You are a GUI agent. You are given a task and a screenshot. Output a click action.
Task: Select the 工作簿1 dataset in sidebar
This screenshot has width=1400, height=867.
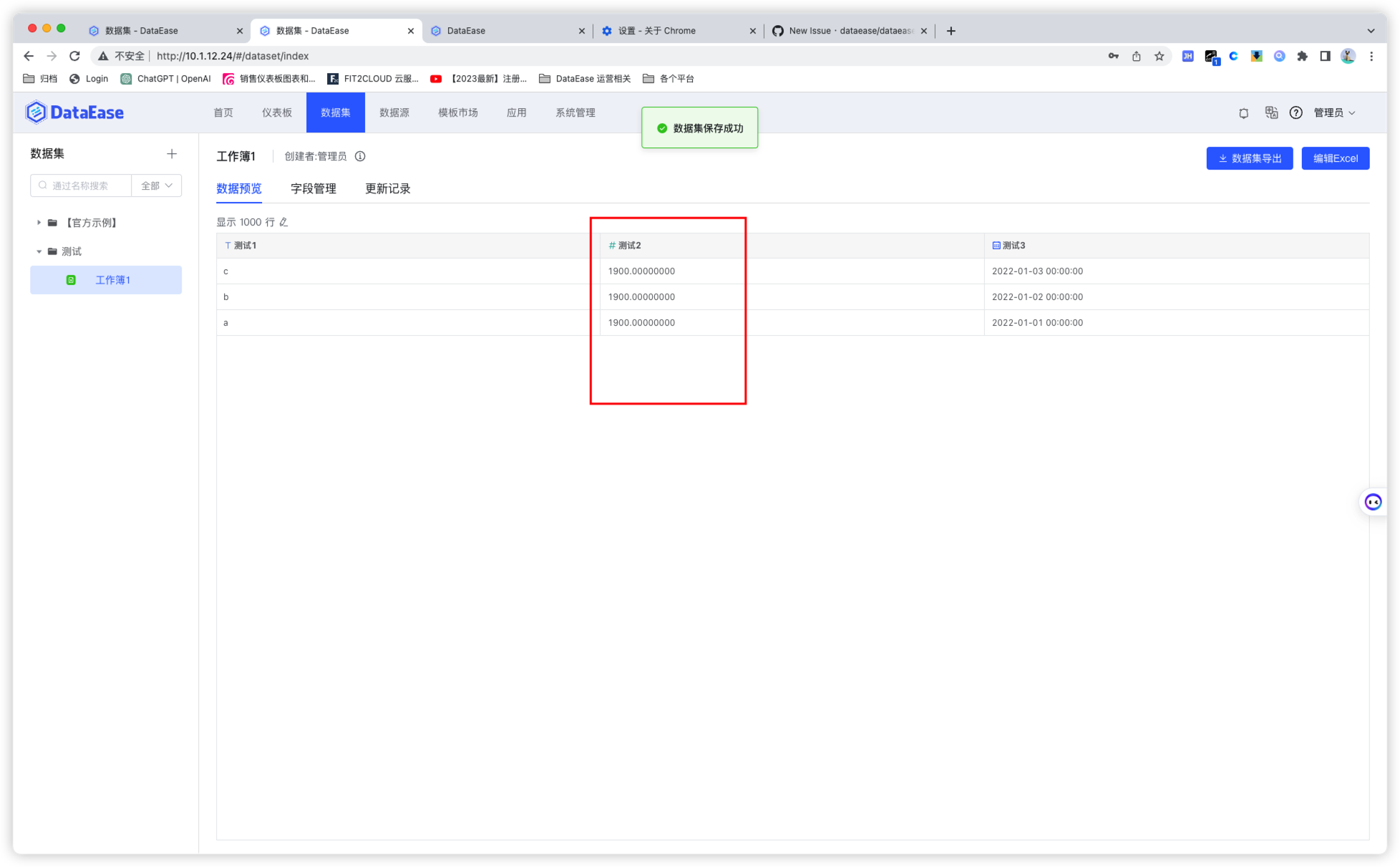112,280
